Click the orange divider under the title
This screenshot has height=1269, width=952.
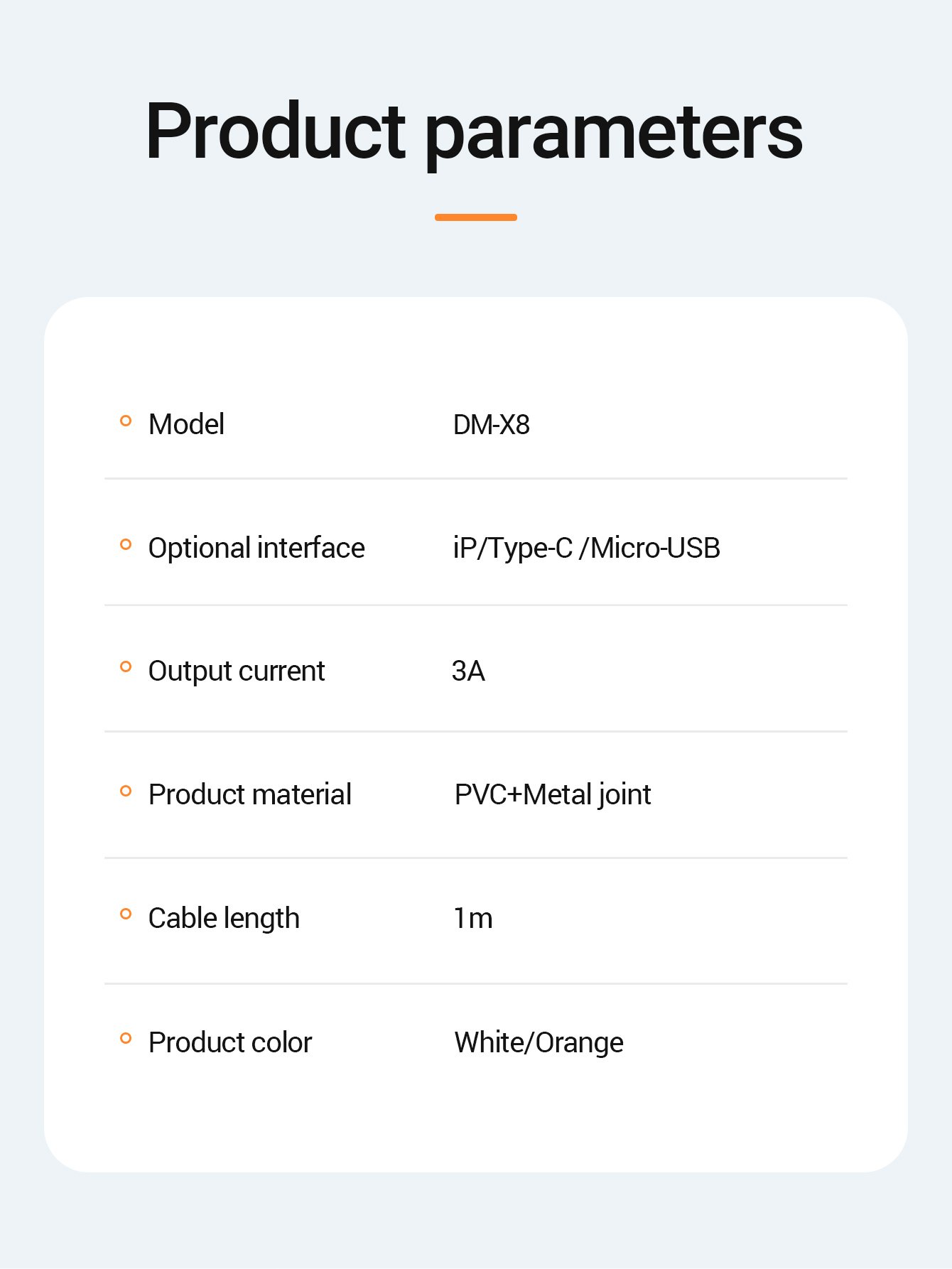pyautogui.click(x=475, y=217)
